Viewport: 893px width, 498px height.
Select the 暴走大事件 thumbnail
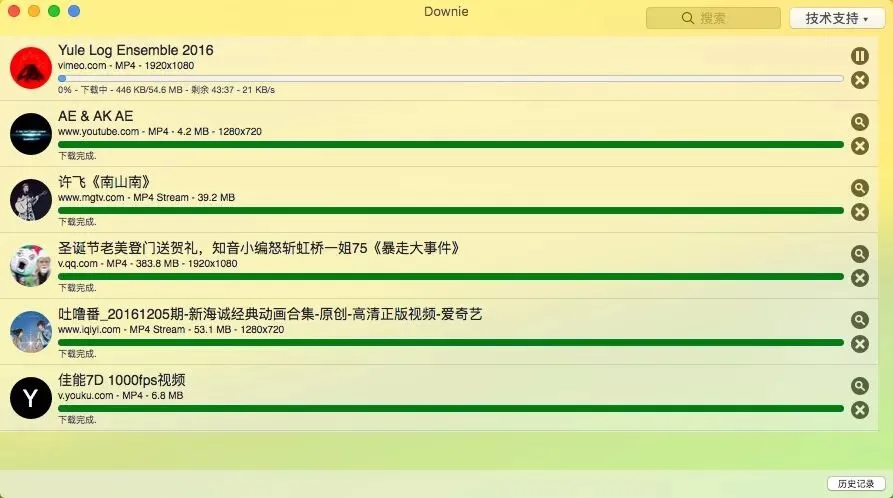(31, 266)
